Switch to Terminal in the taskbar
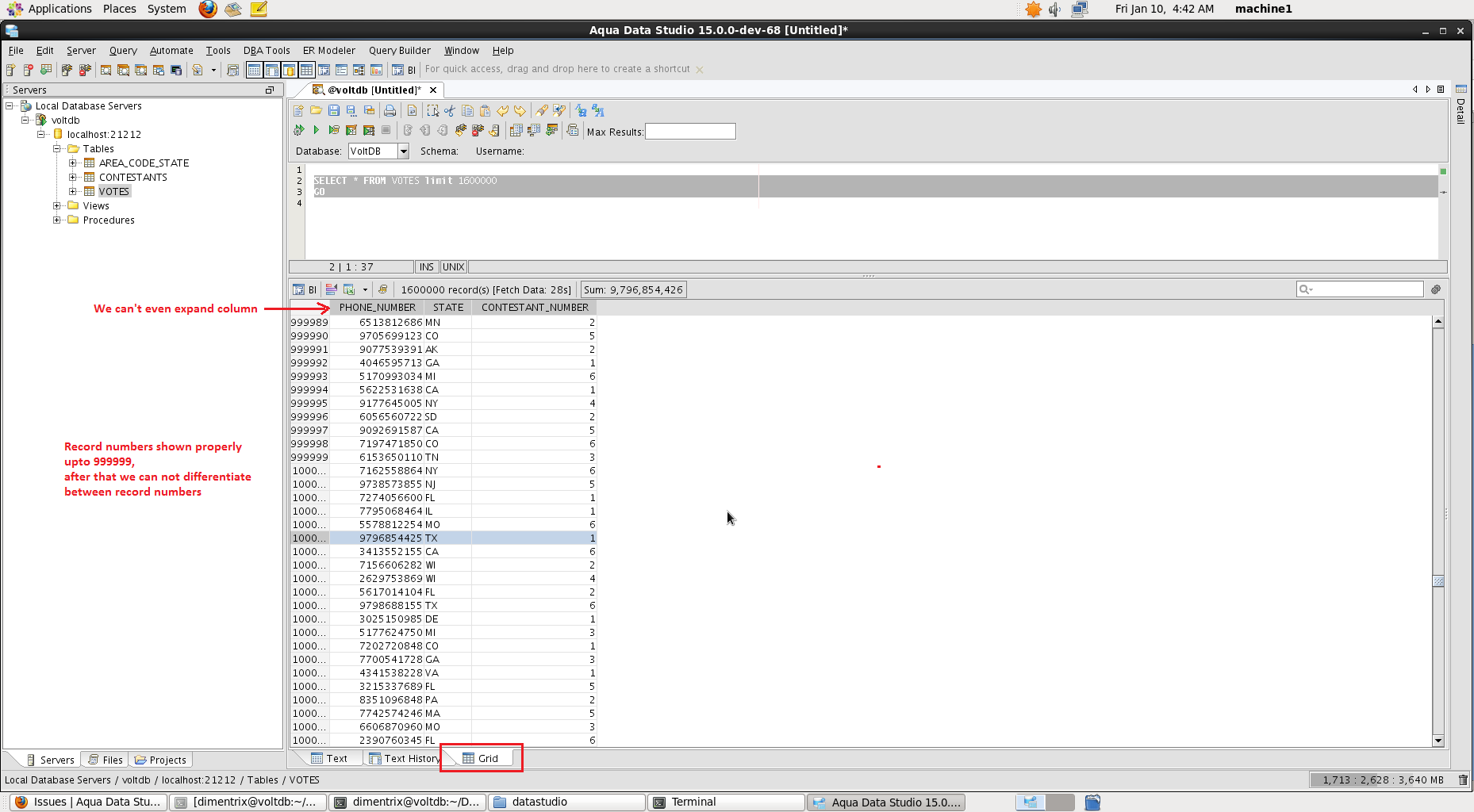 (x=725, y=802)
